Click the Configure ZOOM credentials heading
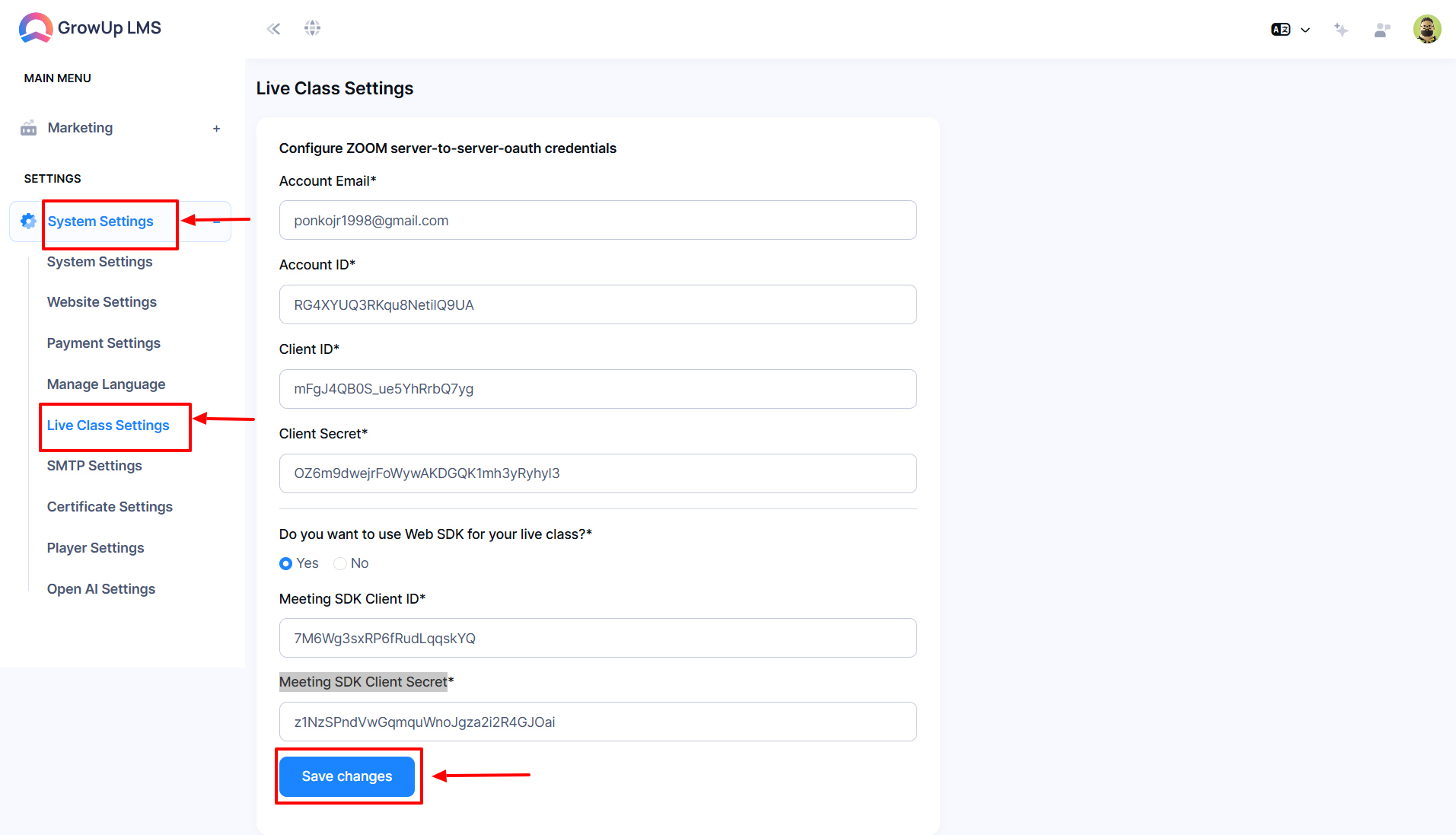Screen dimensions: 1456x835 448,148
